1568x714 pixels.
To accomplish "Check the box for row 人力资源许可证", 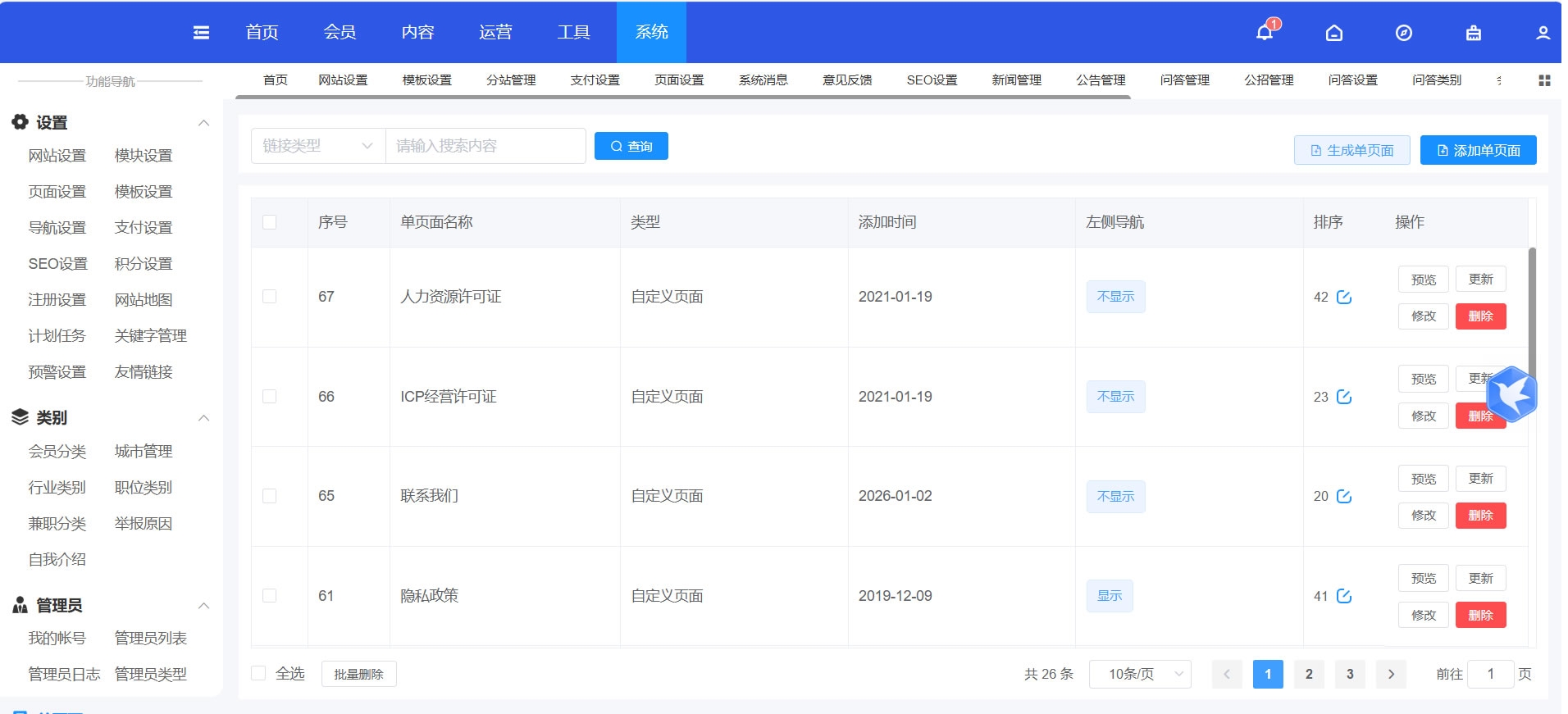I will (270, 297).
